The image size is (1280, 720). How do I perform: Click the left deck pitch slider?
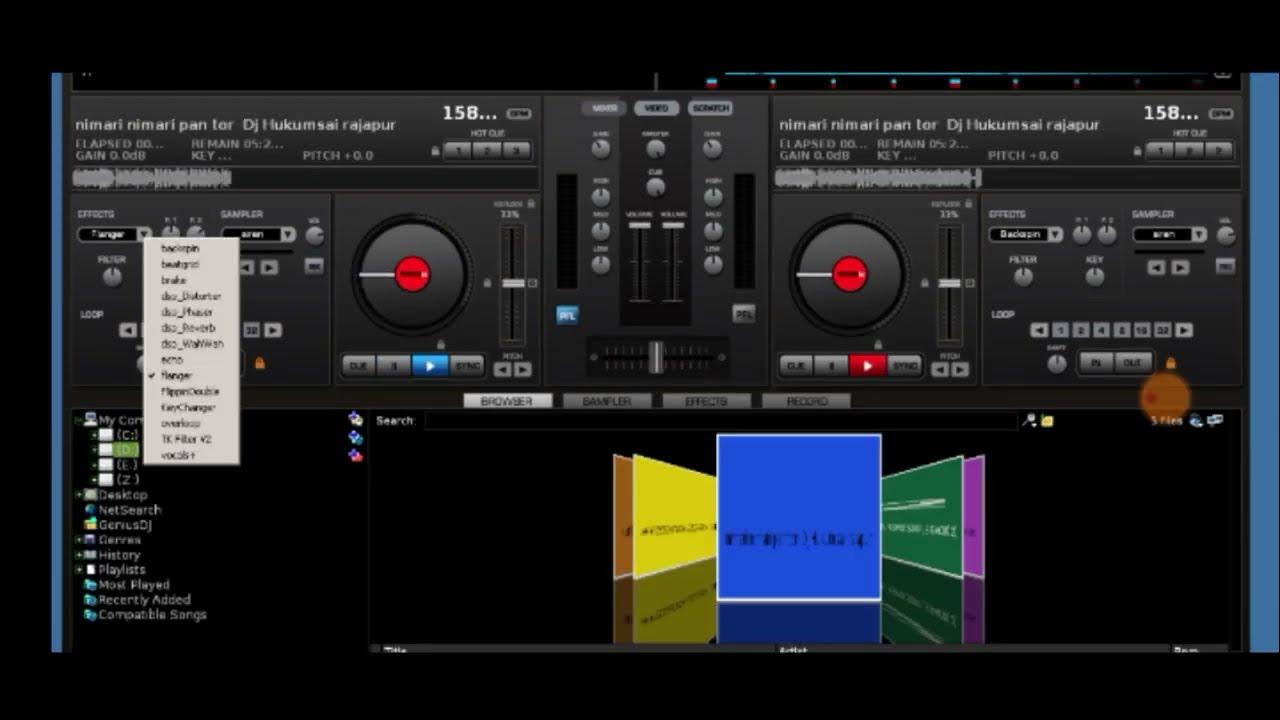[513, 284]
